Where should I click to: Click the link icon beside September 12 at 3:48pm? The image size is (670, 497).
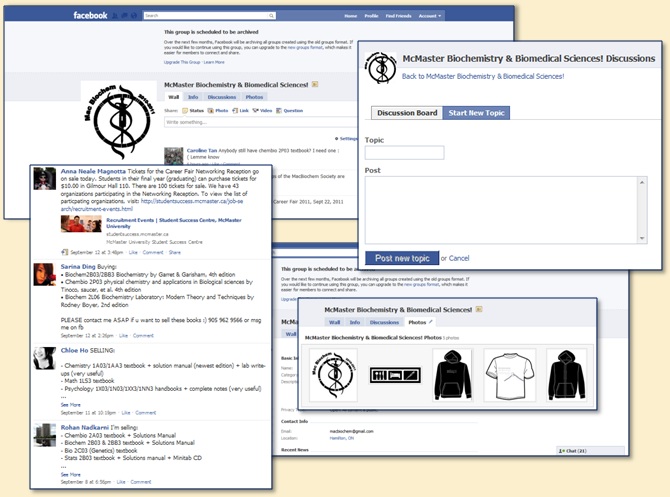[x=65, y=252]
